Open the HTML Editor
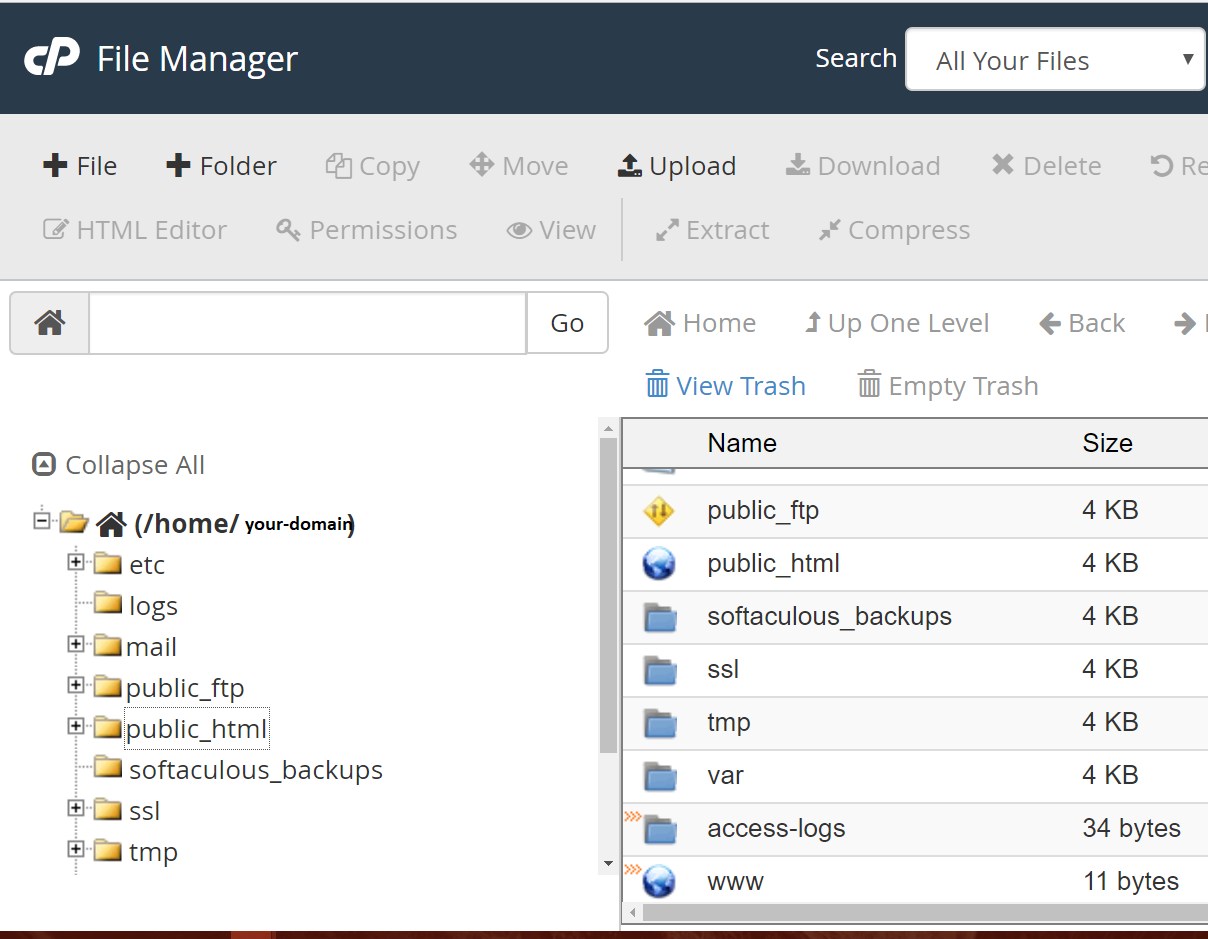This screenshot has width=1208, height=939. click(x=135, y=230)
